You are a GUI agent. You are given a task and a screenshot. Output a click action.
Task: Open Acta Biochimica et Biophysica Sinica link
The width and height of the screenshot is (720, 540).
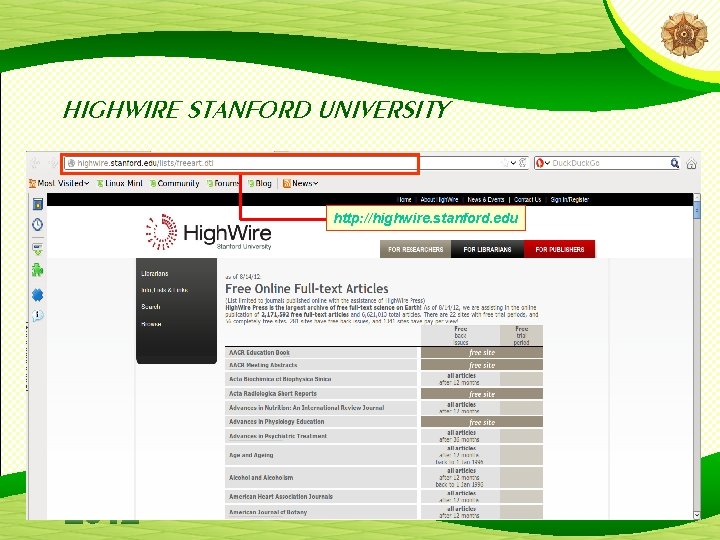click(280, 379)
